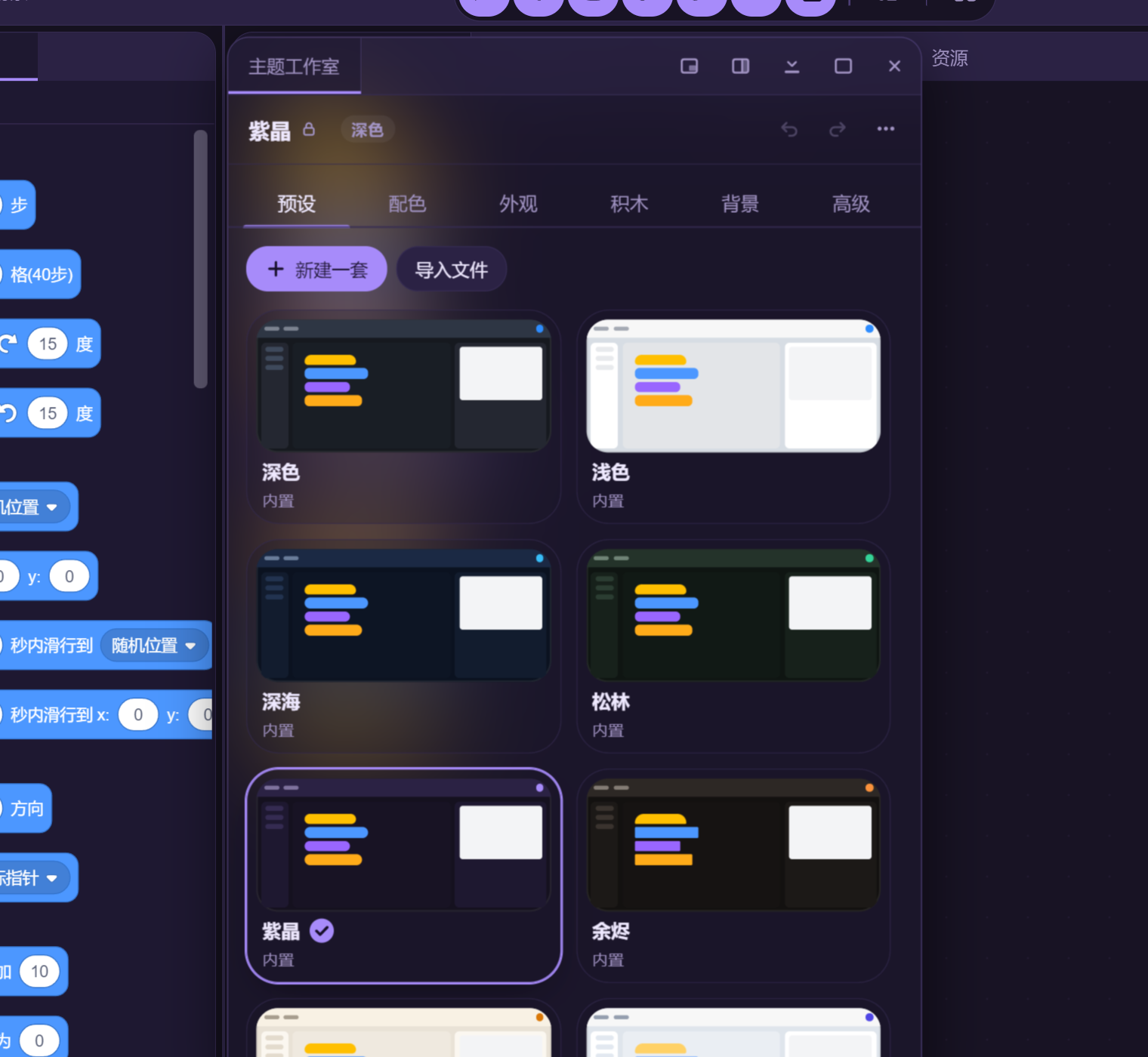Open the 积木 tab

click(x=629, y=204)
